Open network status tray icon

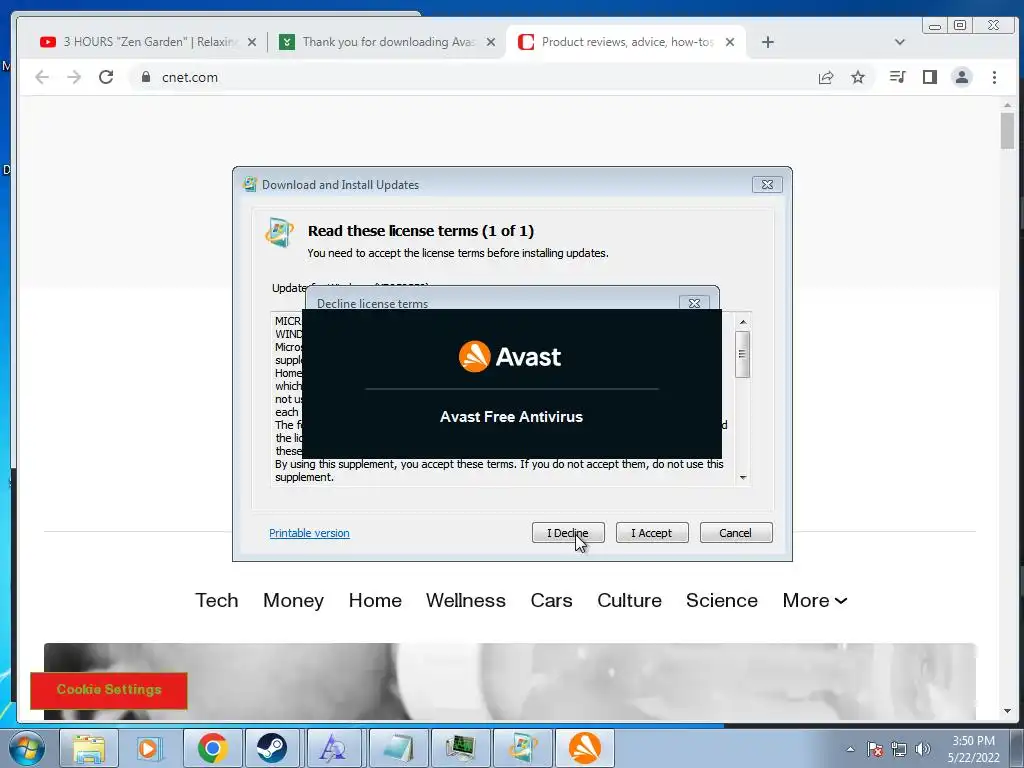(899, 749)
